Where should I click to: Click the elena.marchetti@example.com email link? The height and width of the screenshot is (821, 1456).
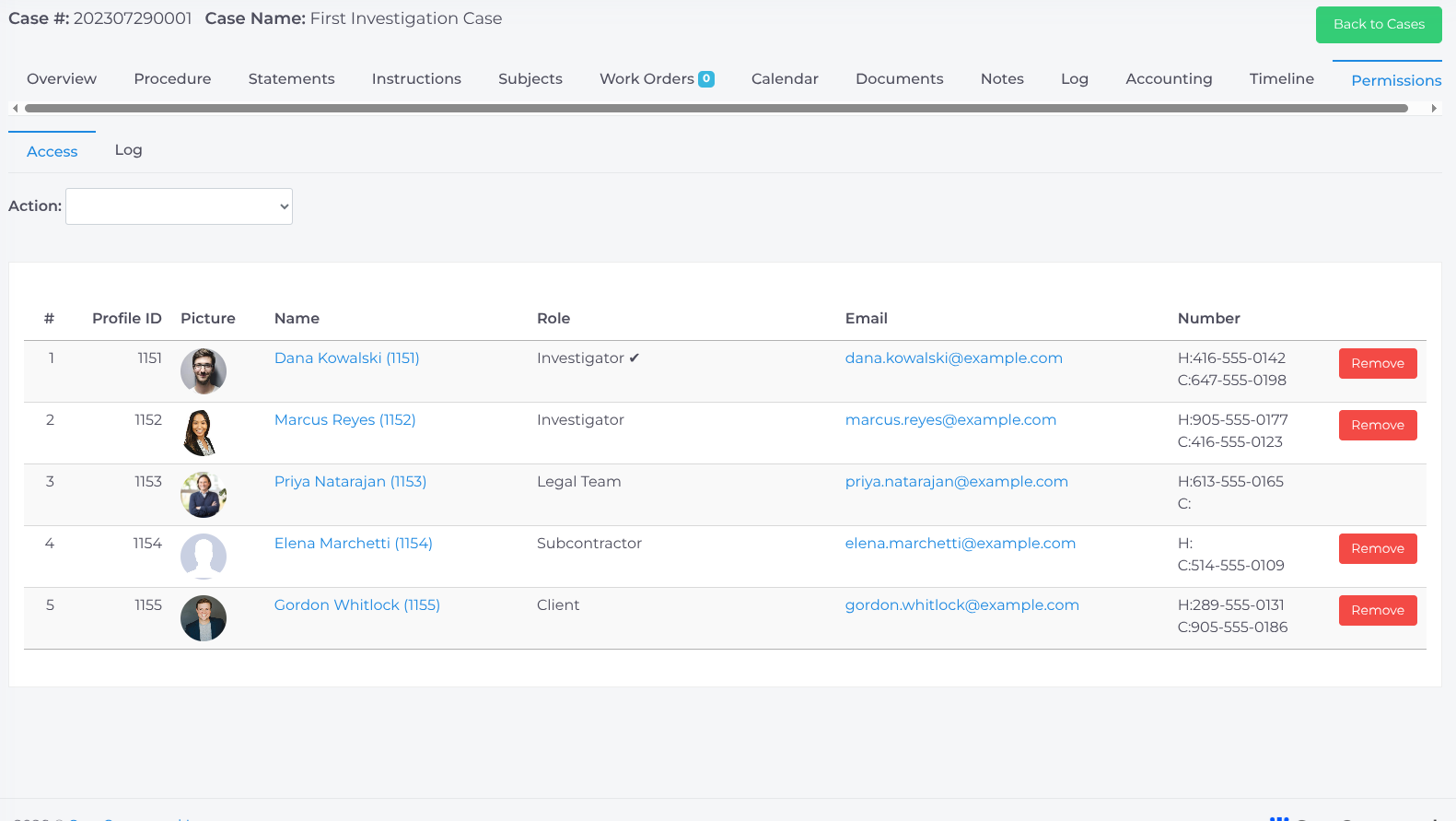point(961,544)
